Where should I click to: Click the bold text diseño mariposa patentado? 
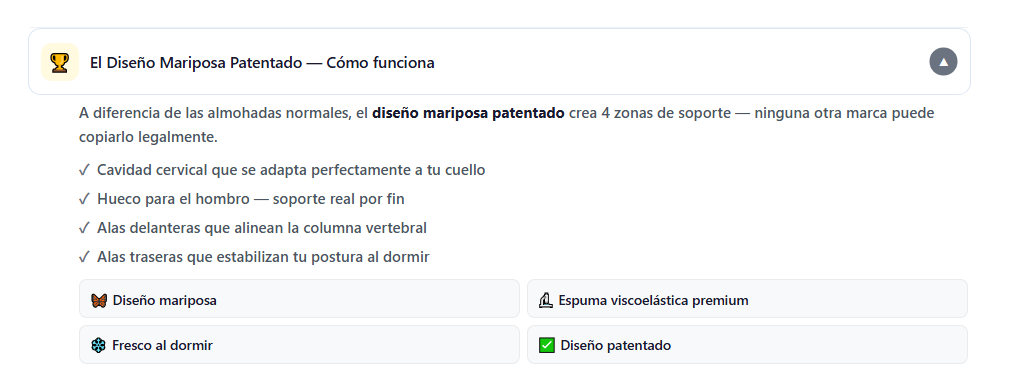coord(468,114)
